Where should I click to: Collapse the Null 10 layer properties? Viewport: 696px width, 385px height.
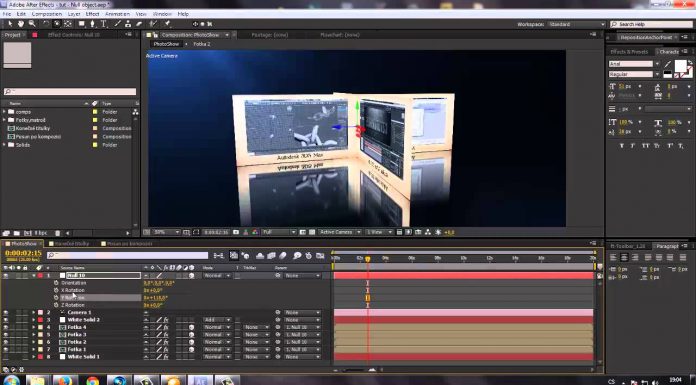(34, 276)
